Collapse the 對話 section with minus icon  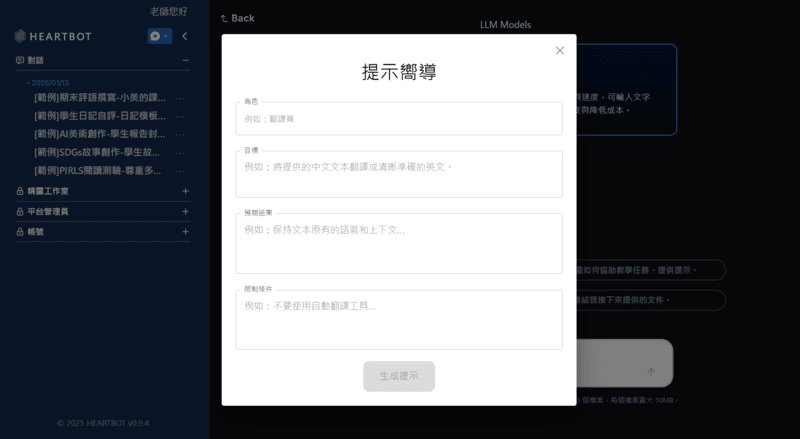tap(185, 60)
